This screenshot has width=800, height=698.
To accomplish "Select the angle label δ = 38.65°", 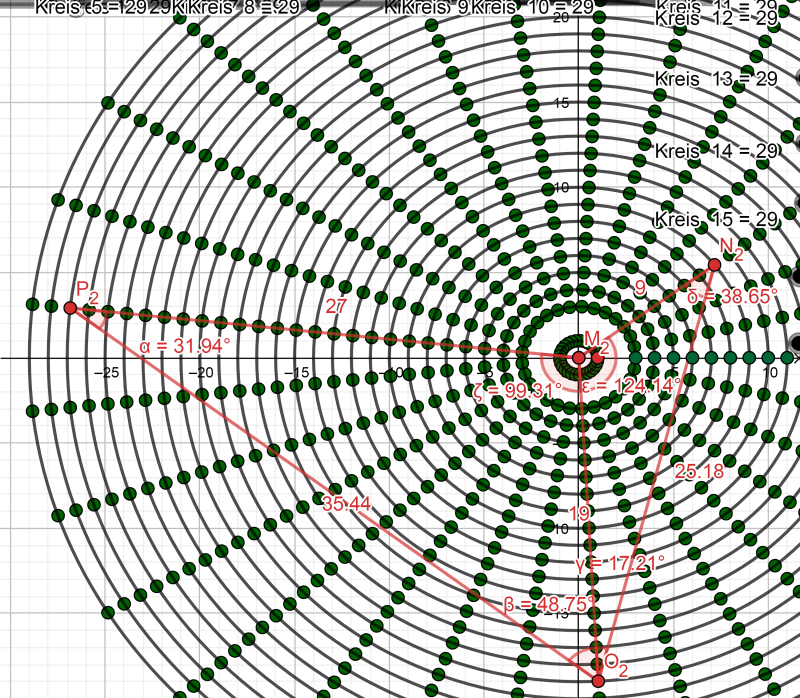I will coord(733,296).
